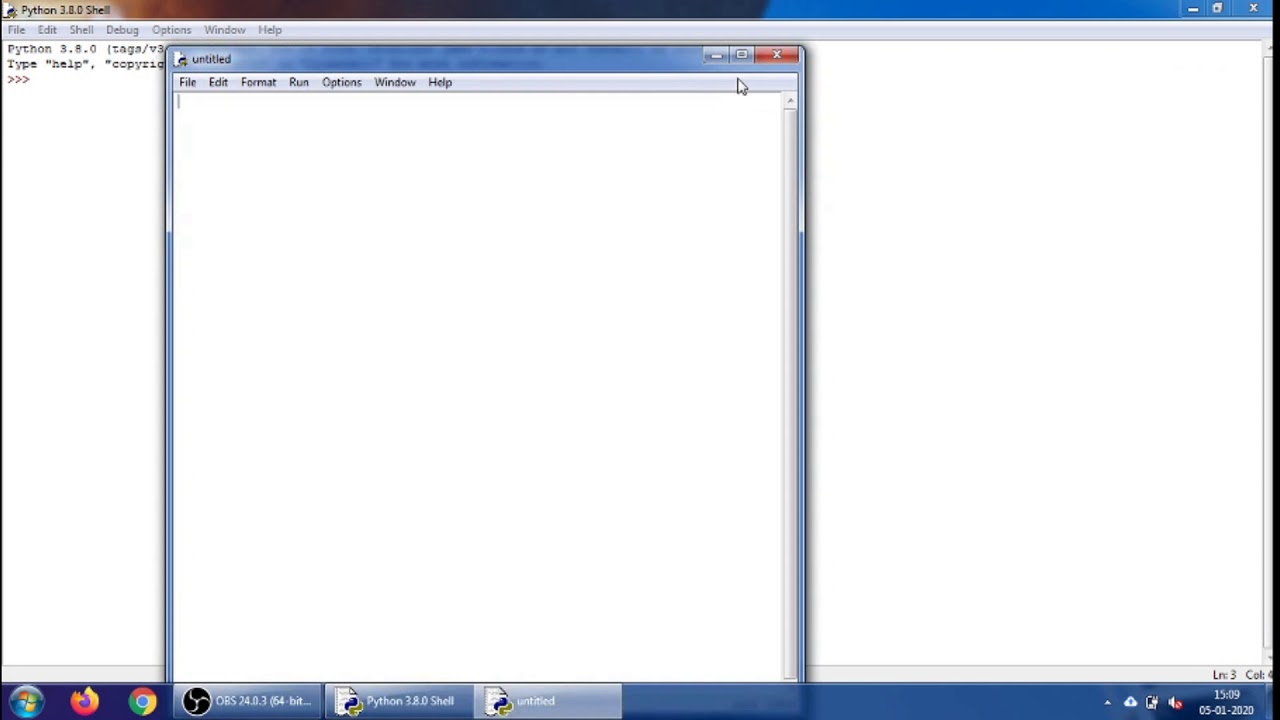Restore down the Python Shell window
Image resolution: width=1280 pixels, height=720 pixels.
[x=1217, y=9]
